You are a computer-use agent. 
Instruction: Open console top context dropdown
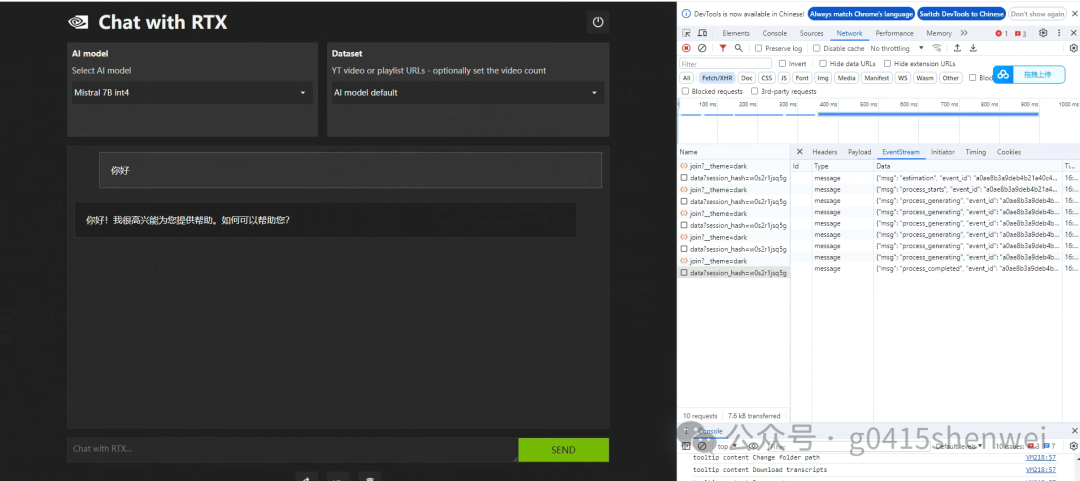point(727,446)
